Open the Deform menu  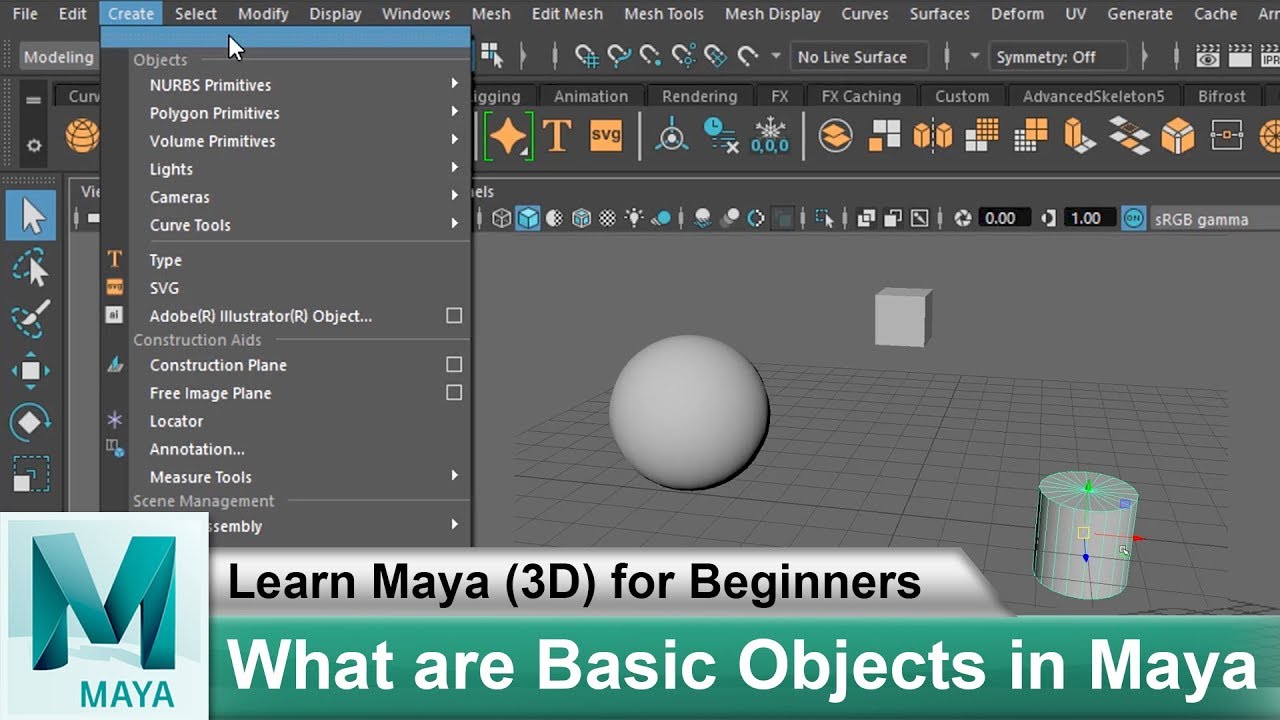[1015, 14]
